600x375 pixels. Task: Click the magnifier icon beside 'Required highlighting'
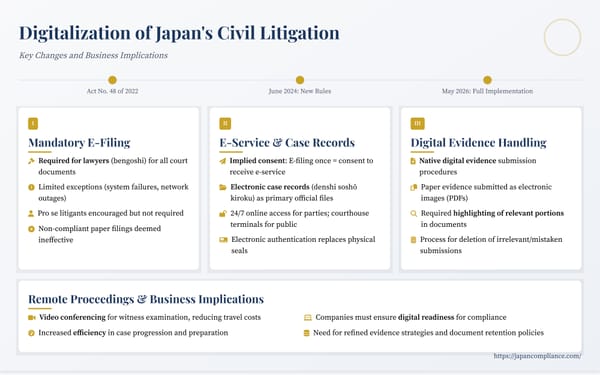point(414,214)
